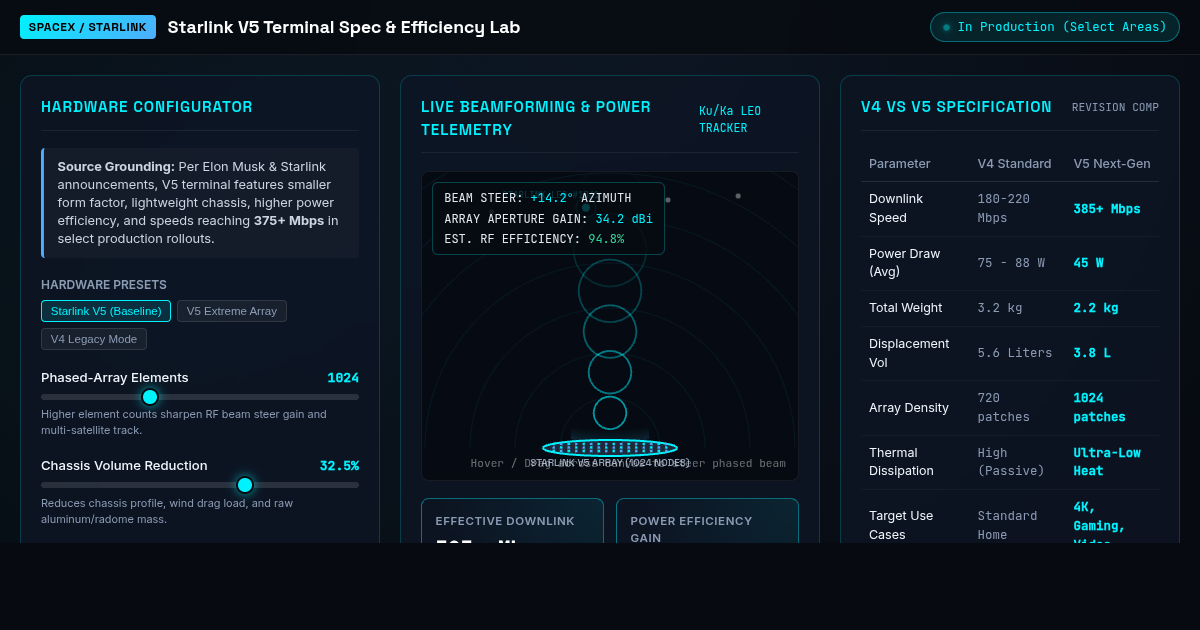Click the Power Draw (Avg) row label

(904, 263)
